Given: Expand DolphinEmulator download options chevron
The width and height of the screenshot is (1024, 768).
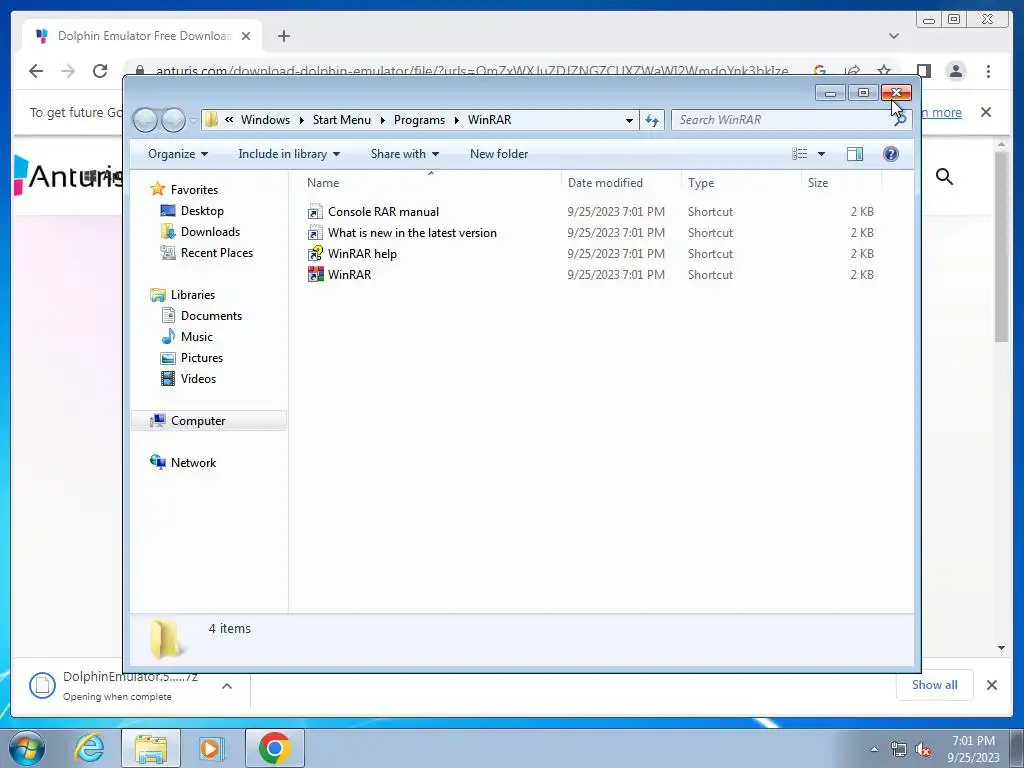Looking at the screenshot, I should (x=227, y=686).
